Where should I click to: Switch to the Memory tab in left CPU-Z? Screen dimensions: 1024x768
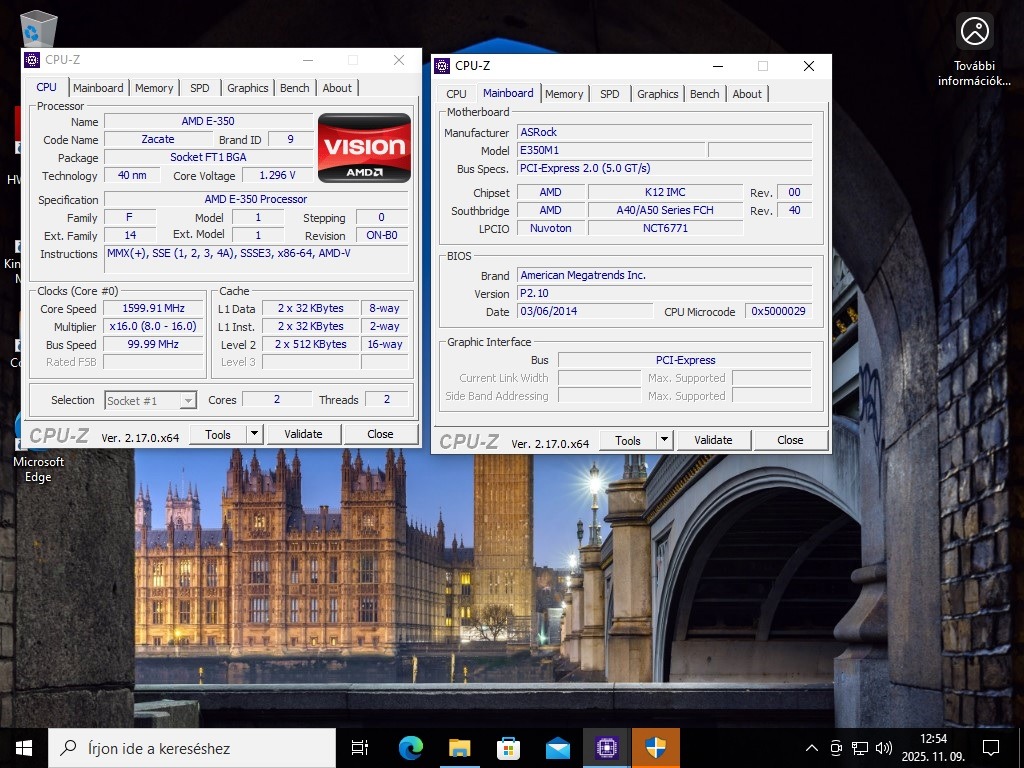[x=154, y=88]
